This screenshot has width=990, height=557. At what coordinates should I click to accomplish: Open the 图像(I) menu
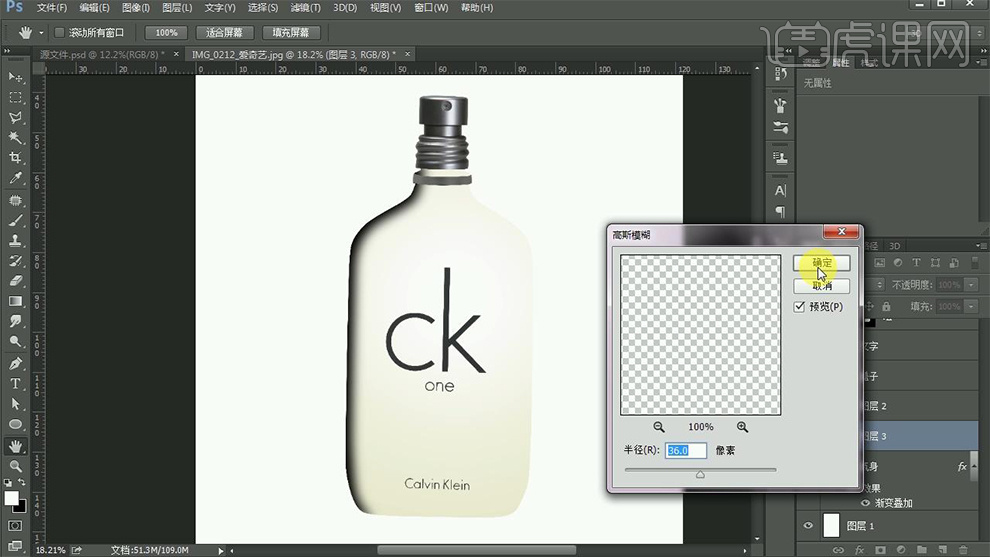click(136, 8)
